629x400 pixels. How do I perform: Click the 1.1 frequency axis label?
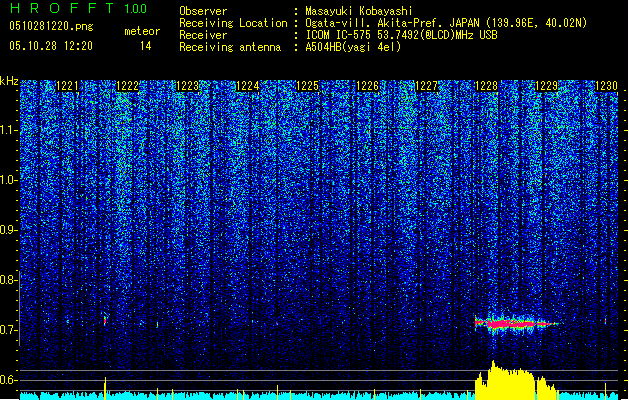(x=8, y=130)
